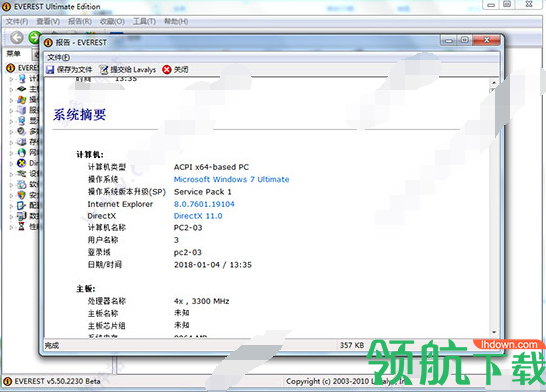
Task: Expand the Benchmark tree node
Action: 11,227
